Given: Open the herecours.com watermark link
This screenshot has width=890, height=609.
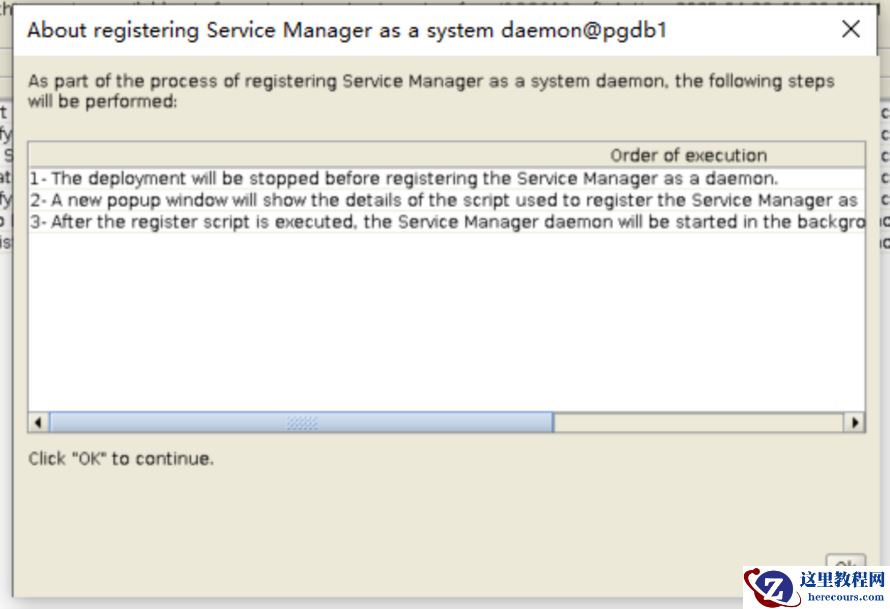Looking at the screenshot, I should tap(844, 597).
